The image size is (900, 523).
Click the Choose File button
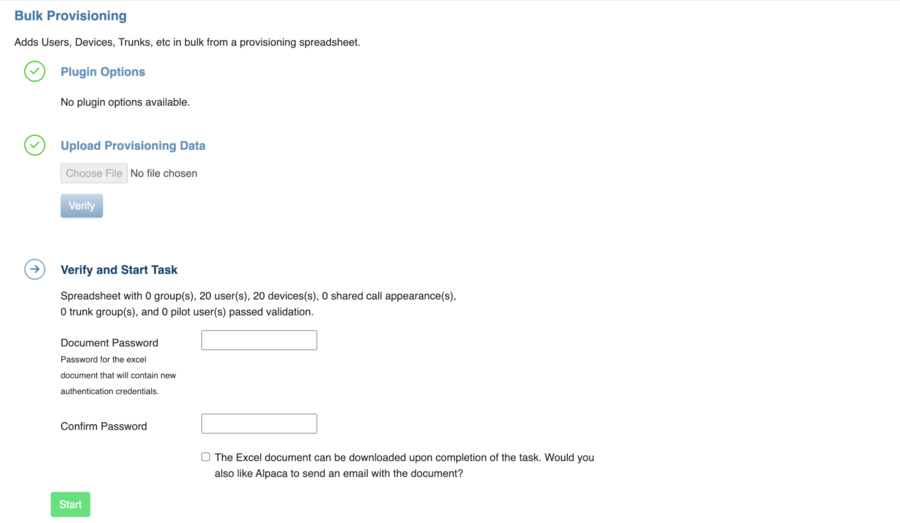(x=94, y=173)
